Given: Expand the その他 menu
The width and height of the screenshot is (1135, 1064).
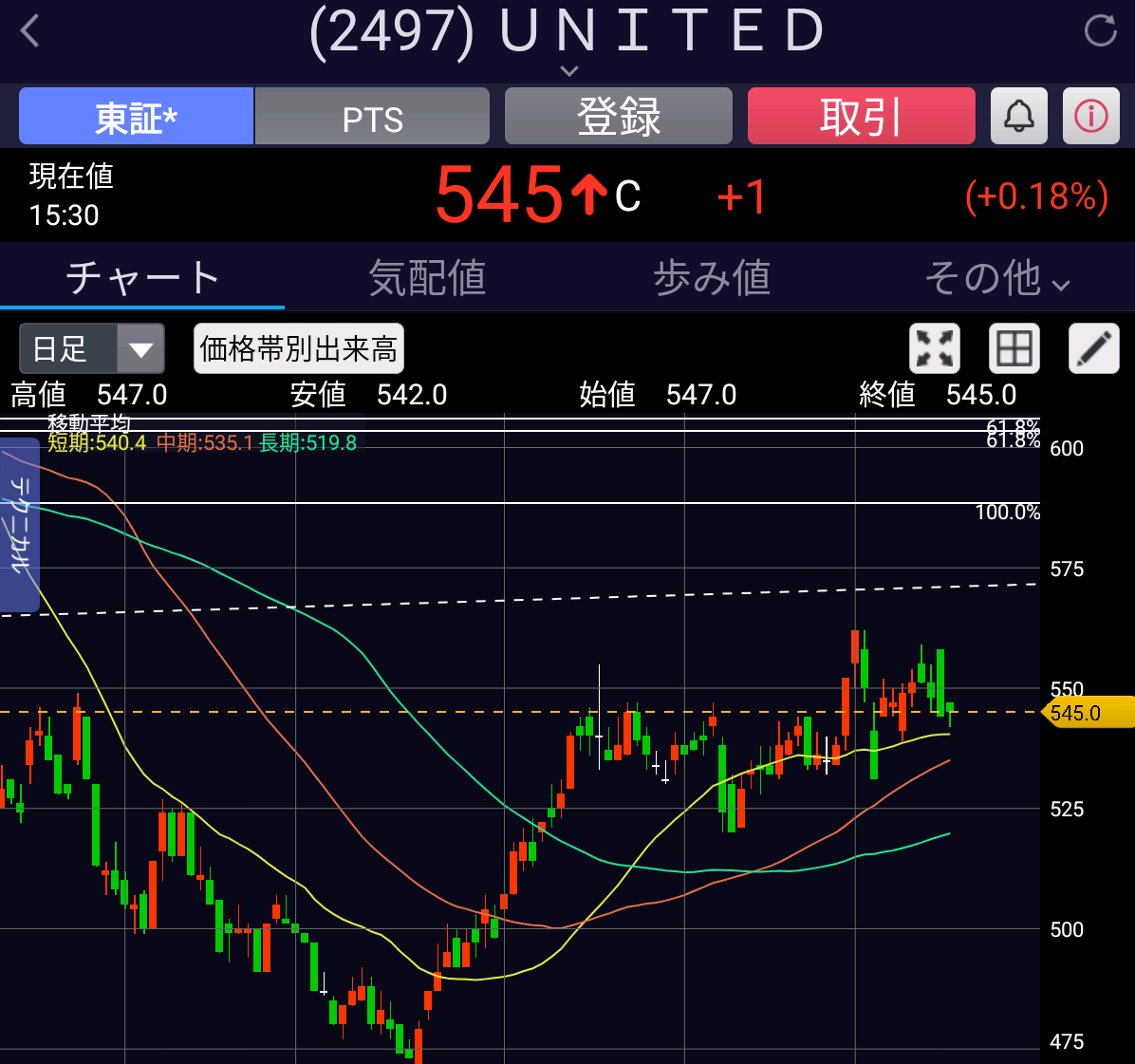Looking at the screenshot, I should click(x=996, y=278).
